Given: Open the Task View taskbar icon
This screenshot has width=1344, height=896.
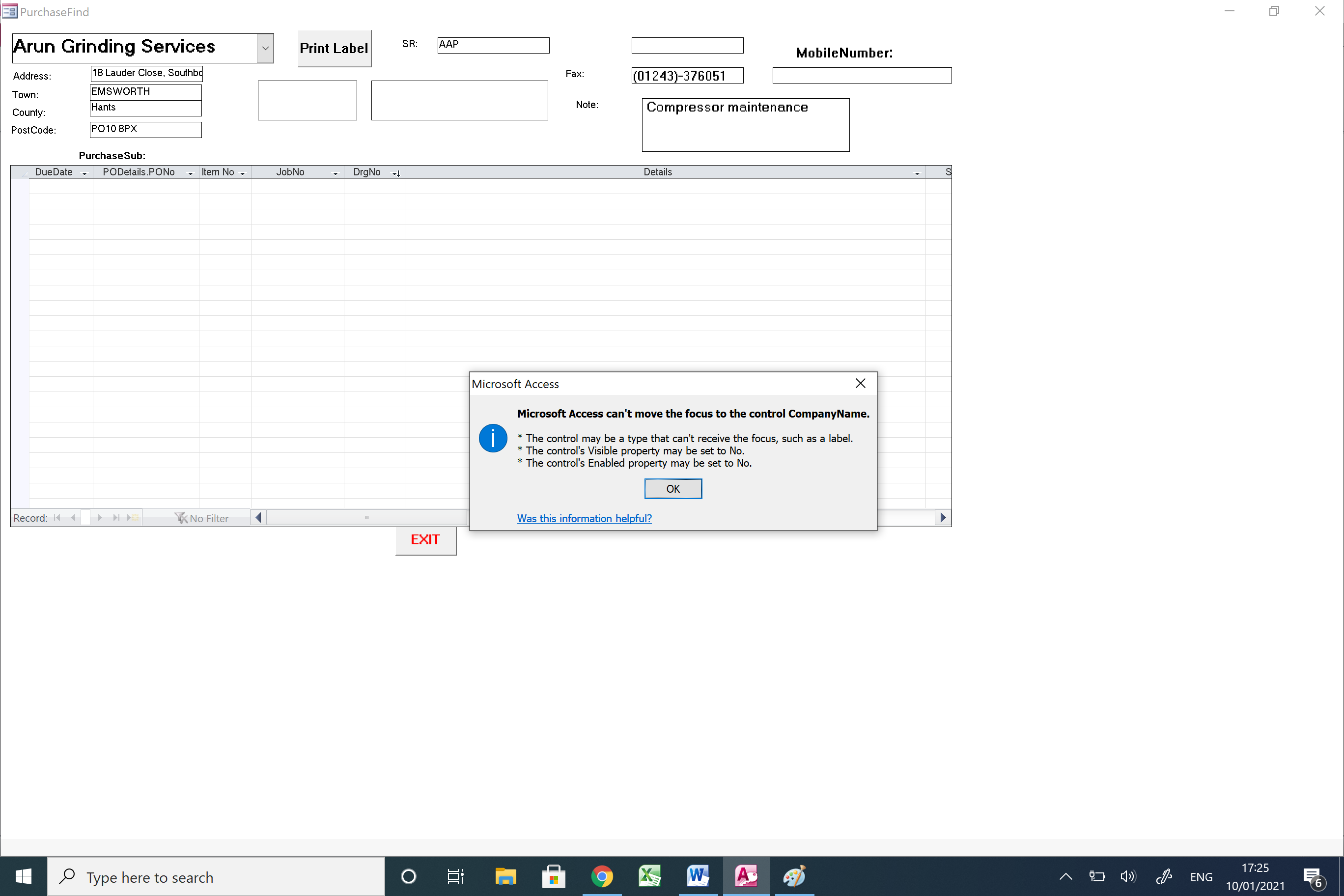Looking at the screenshot, I should (x=455, y=876).
